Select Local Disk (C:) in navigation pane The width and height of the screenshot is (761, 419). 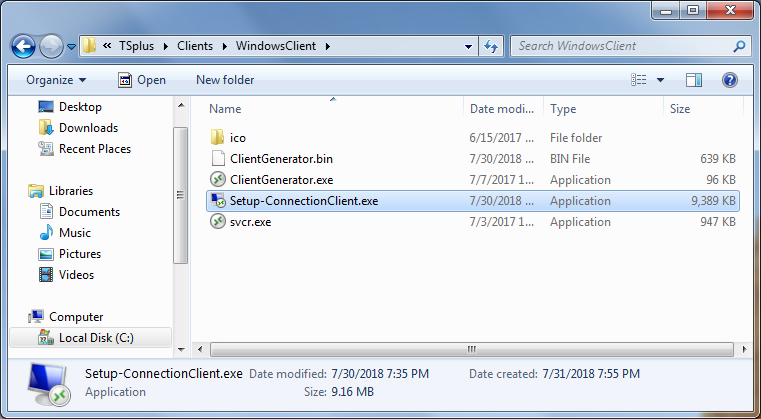click(x=96, y=338)
